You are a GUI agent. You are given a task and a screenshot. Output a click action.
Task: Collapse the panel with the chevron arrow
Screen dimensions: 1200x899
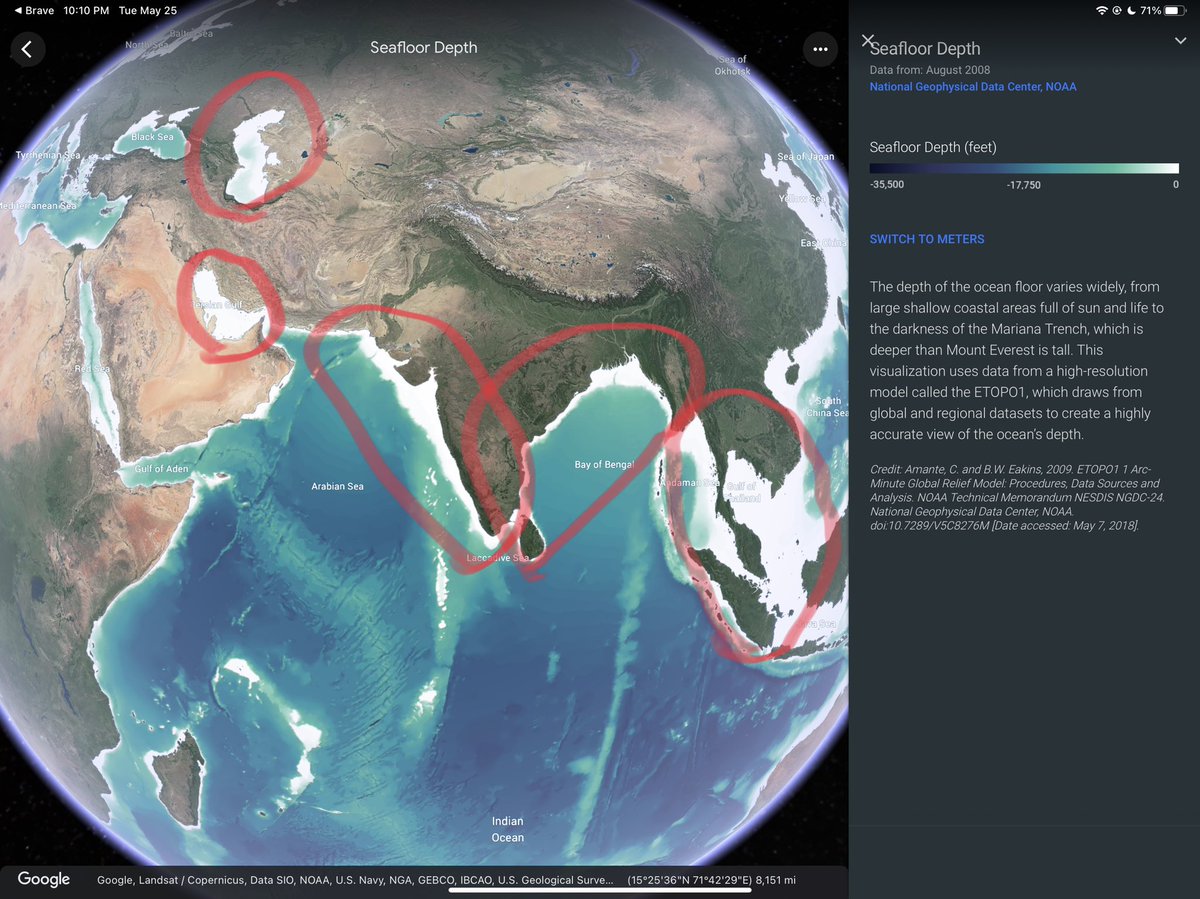click(x=1180, y=40)
